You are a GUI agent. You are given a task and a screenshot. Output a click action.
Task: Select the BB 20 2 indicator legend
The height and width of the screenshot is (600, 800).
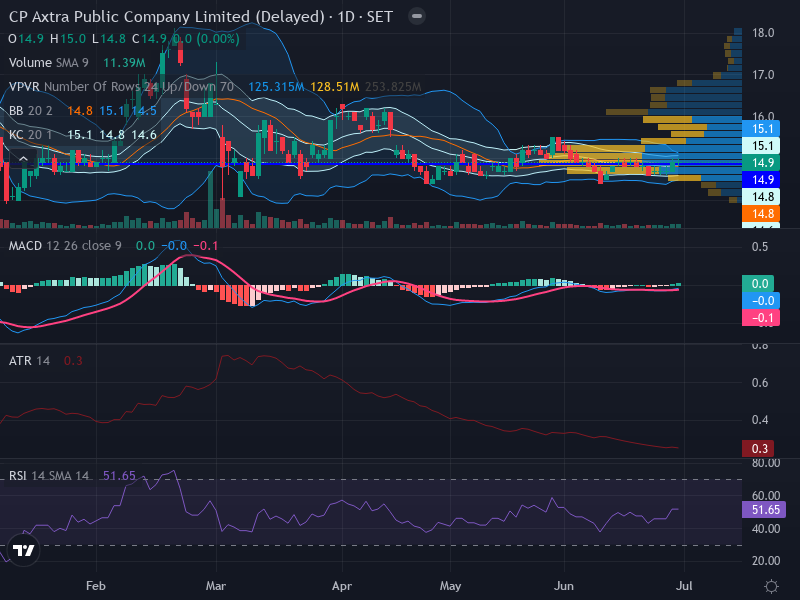pyautogui.click(x=31, y=111)
